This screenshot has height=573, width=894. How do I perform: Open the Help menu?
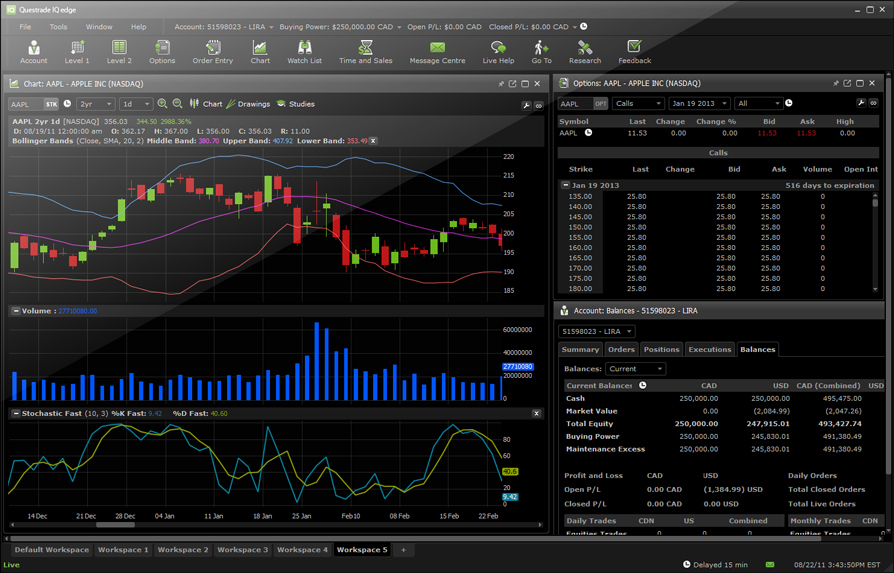coord(139,27)
